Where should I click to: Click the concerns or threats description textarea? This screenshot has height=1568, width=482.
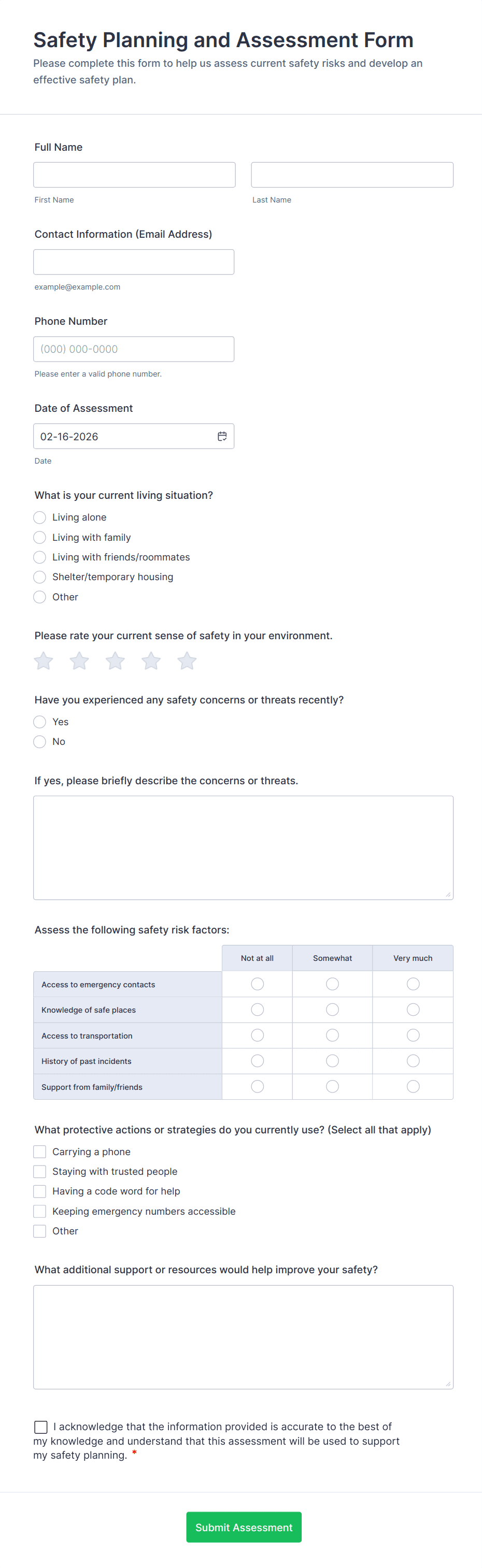243,847
